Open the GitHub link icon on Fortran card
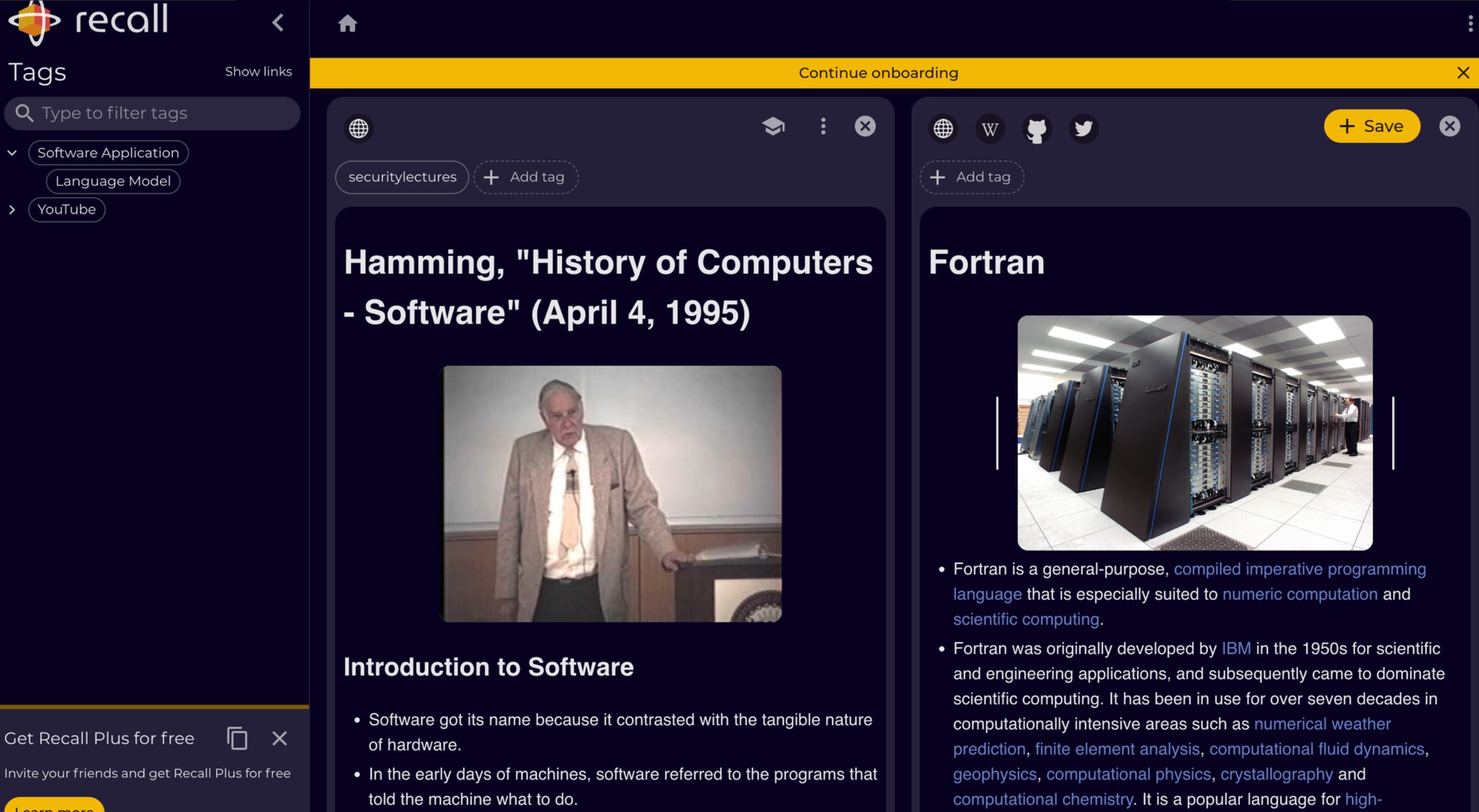The width and height of the screenshot is (1479, 812). (x=1036, y=128)
